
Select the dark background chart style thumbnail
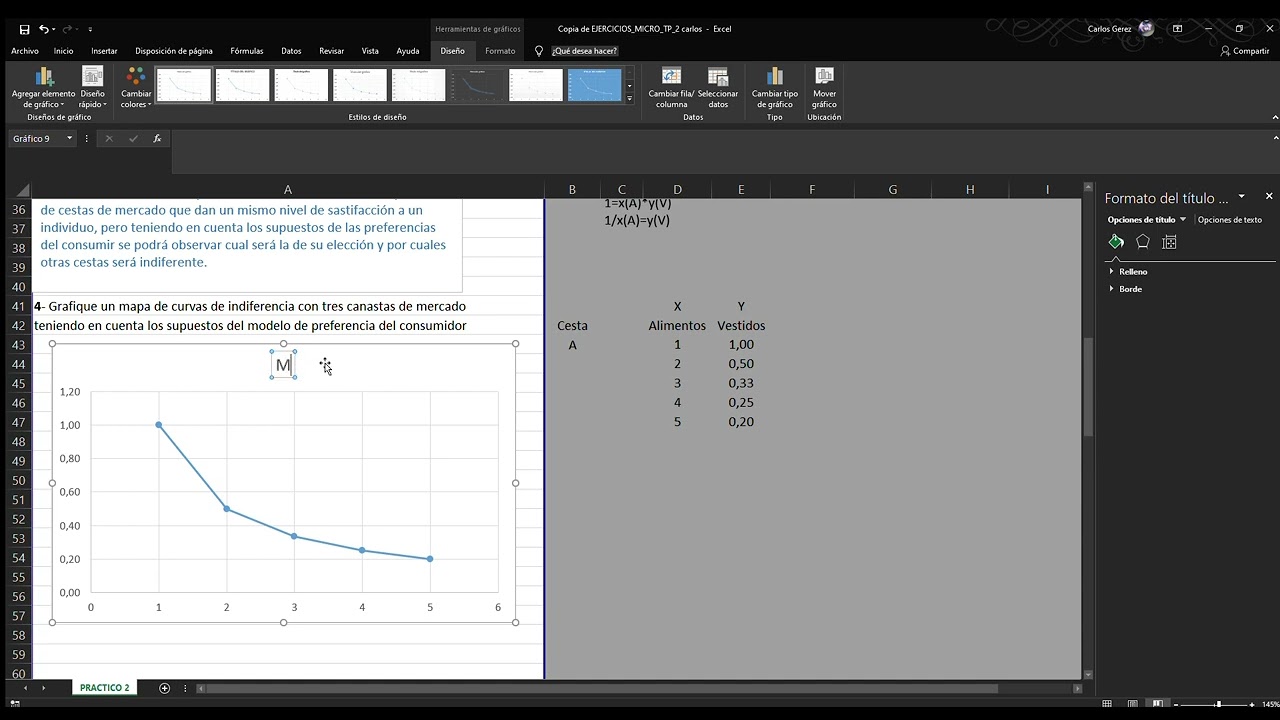click(x=476, y=85)
